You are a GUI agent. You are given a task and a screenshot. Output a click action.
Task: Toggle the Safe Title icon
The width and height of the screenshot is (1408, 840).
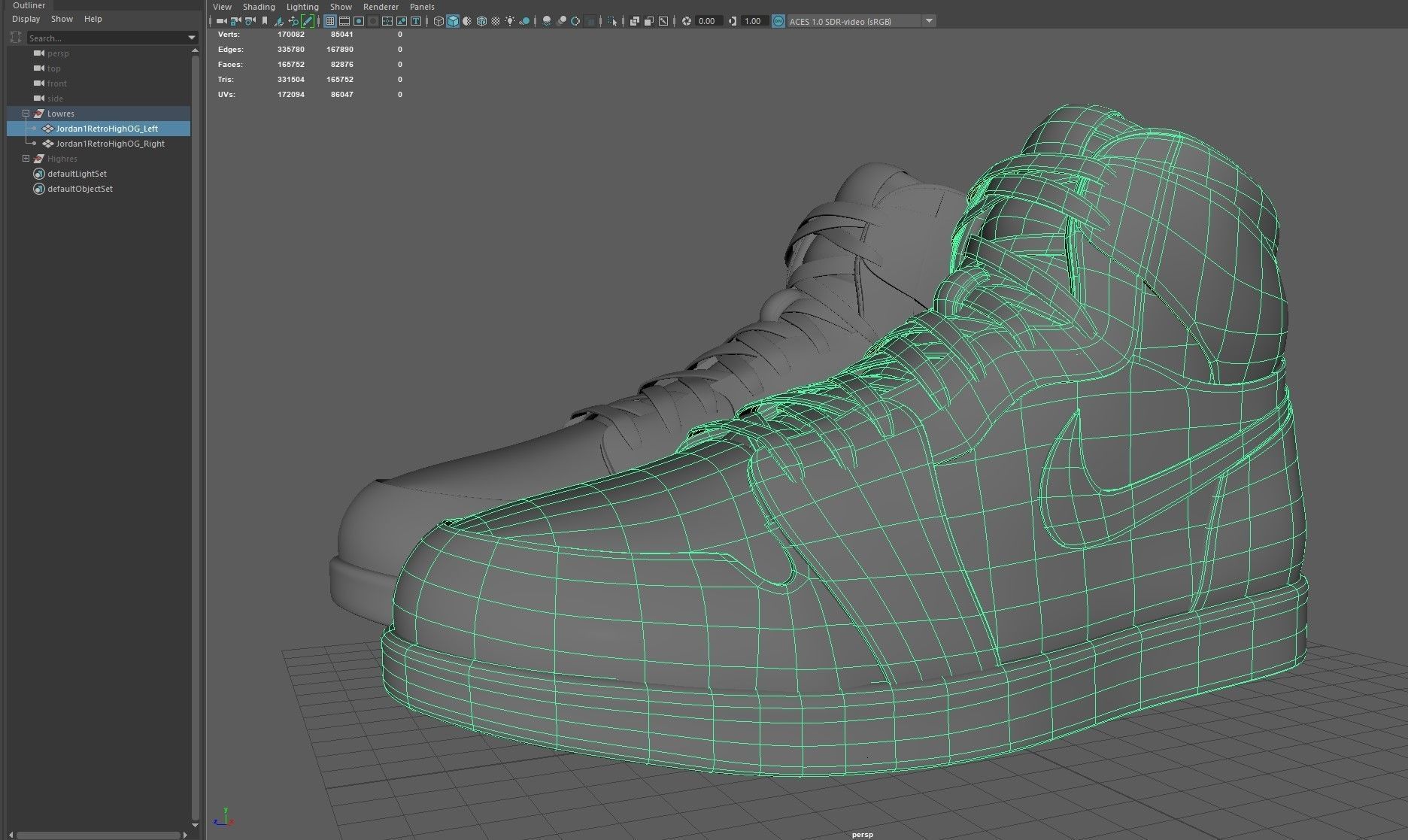click(x=416, y=21)
